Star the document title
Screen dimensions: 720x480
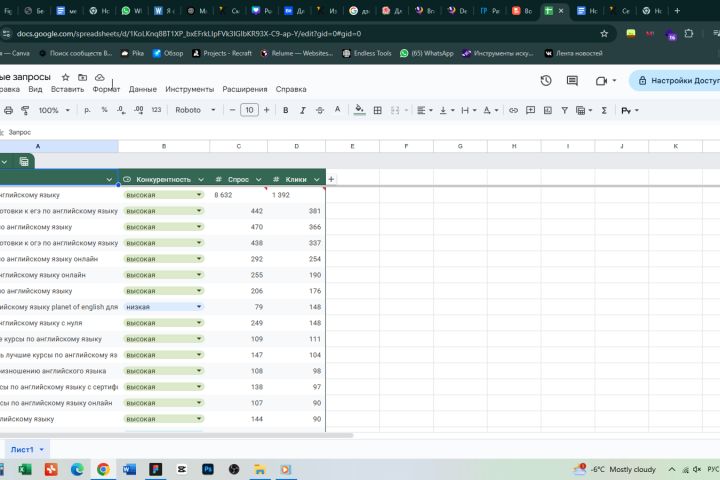click(x=66, y=77)
